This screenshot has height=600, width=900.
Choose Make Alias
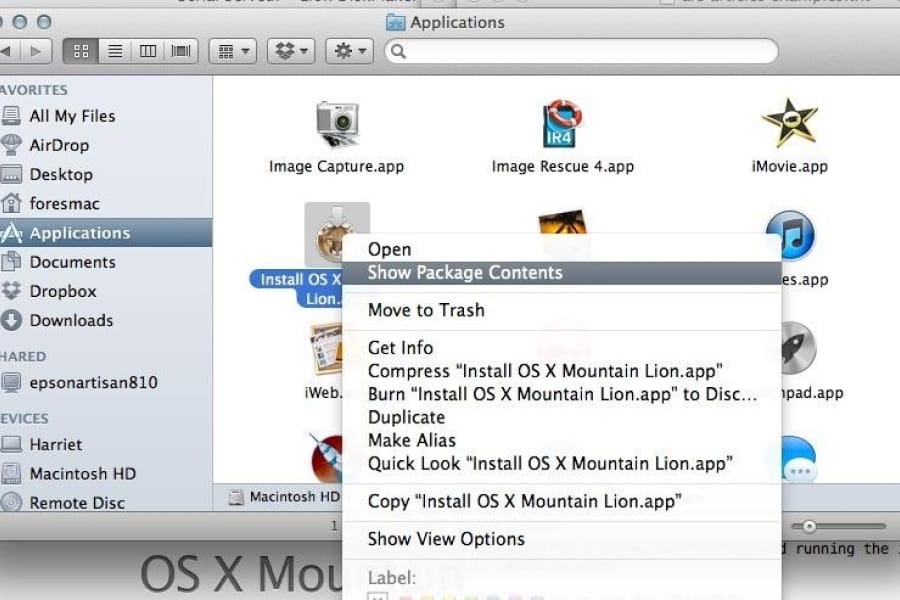(x=561, y=440)
